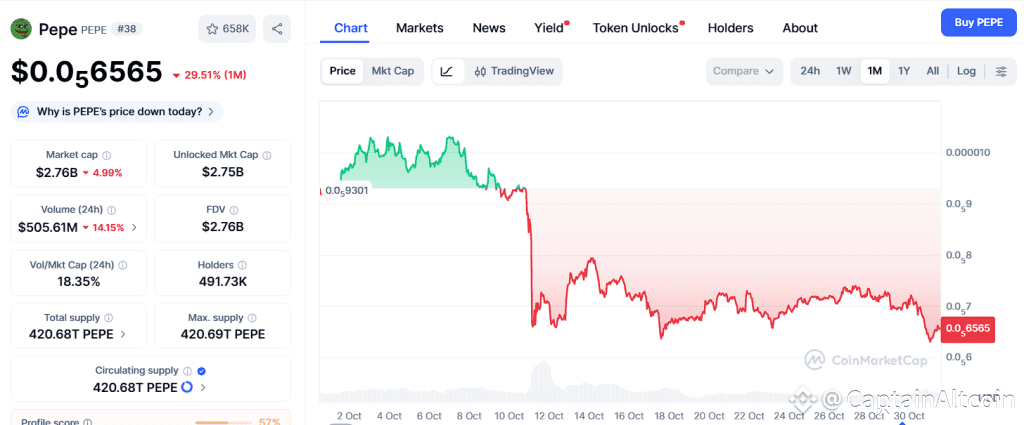Click Market cap info icon

click(107, 155)
